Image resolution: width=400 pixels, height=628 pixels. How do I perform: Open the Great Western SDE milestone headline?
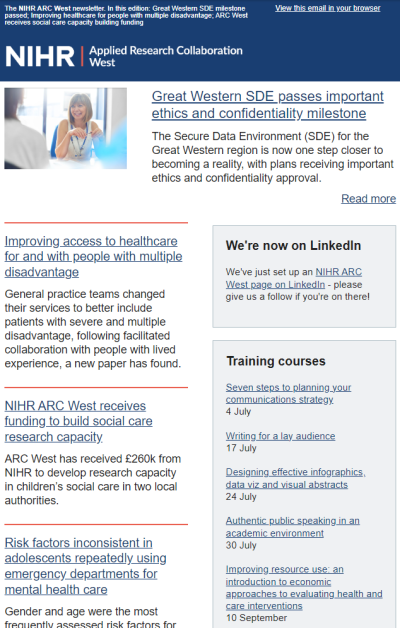(267, 105)
